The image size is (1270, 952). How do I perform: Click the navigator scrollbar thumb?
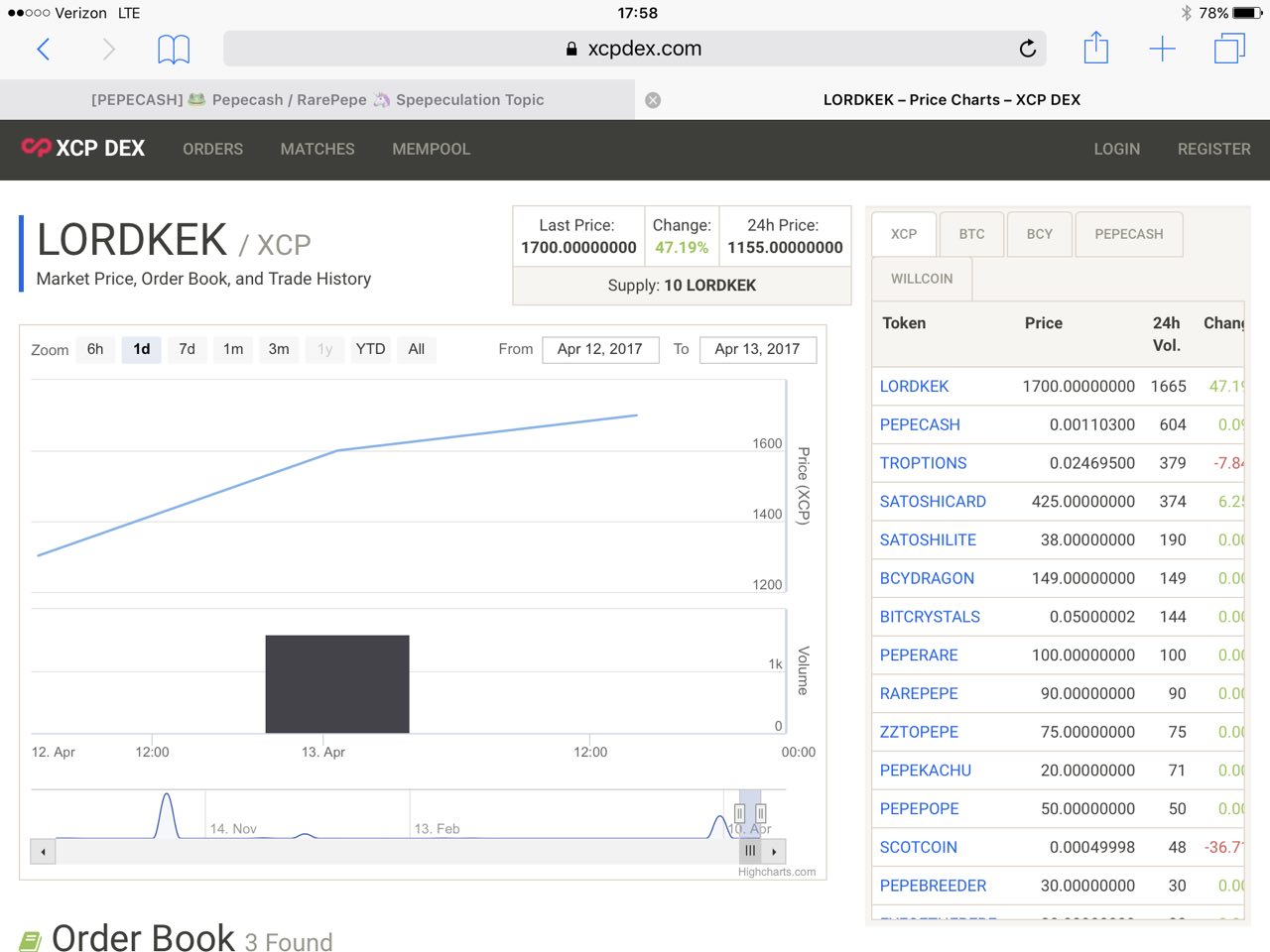tap(750, 851)
